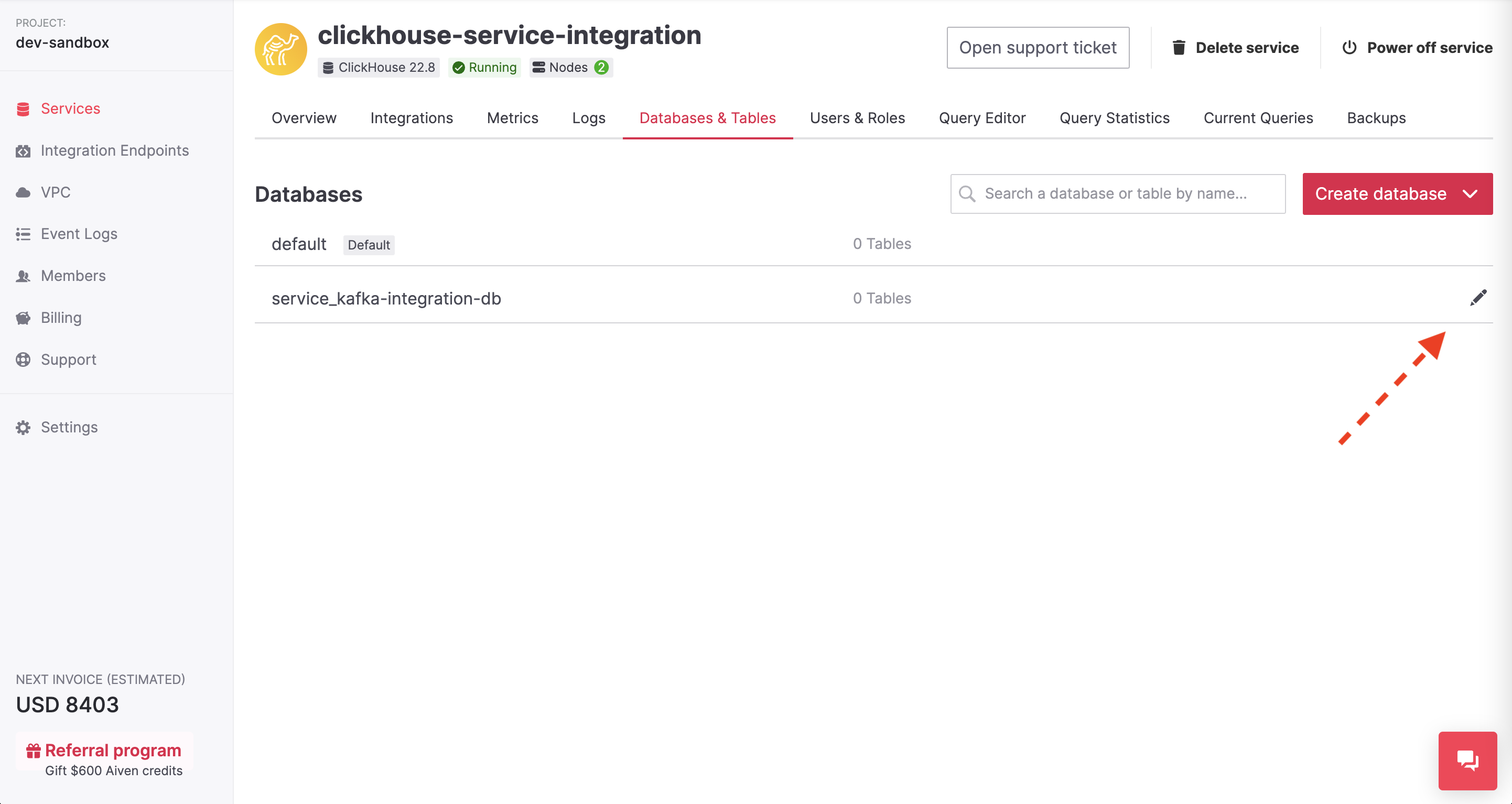1512x804 pixels.
Task: Click the Event Logs list icon
Action: coord(23,234)
